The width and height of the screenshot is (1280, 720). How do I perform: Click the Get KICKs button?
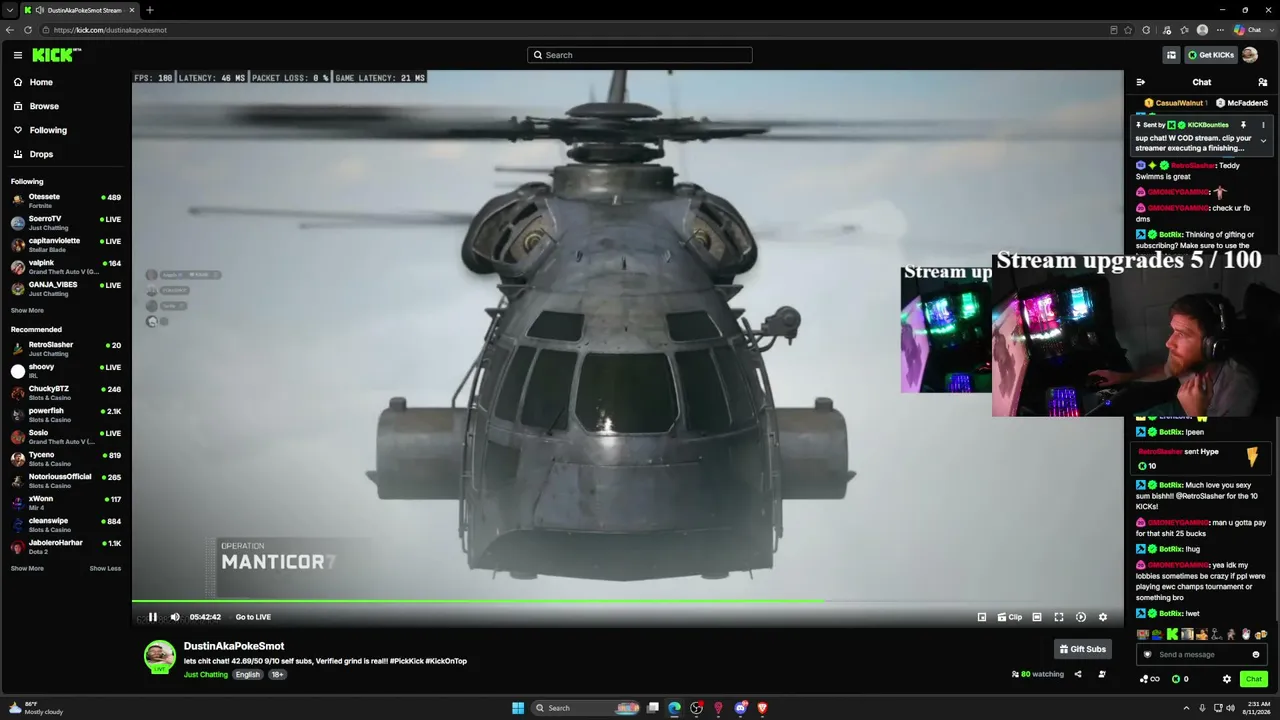(x=1210, y=55)
